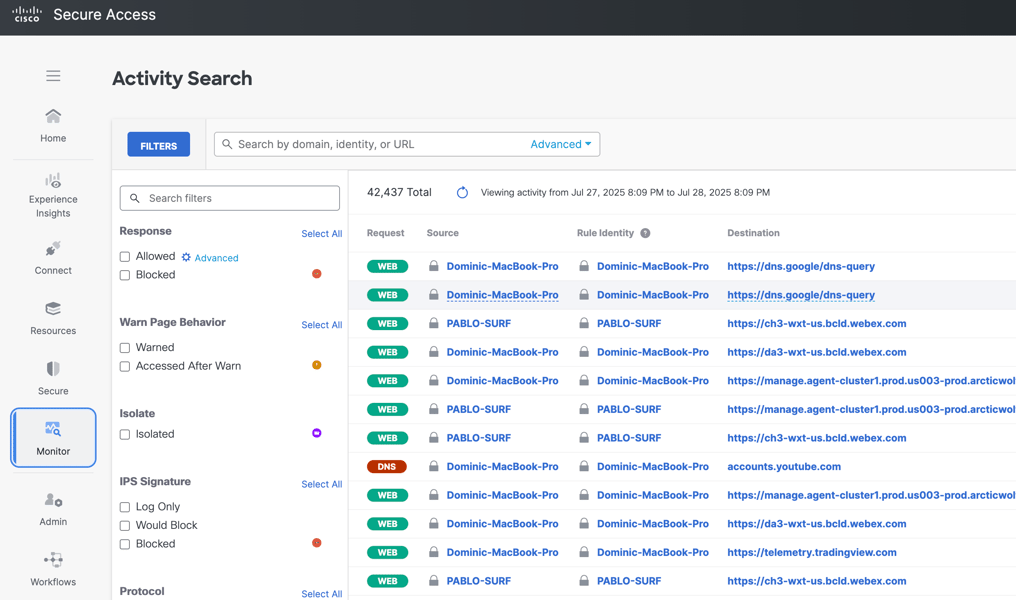This screenshot has height=600, width=1016.
Task: Click the 42,437 Total count
Action: pyautogui.click(x=399, y=192)
